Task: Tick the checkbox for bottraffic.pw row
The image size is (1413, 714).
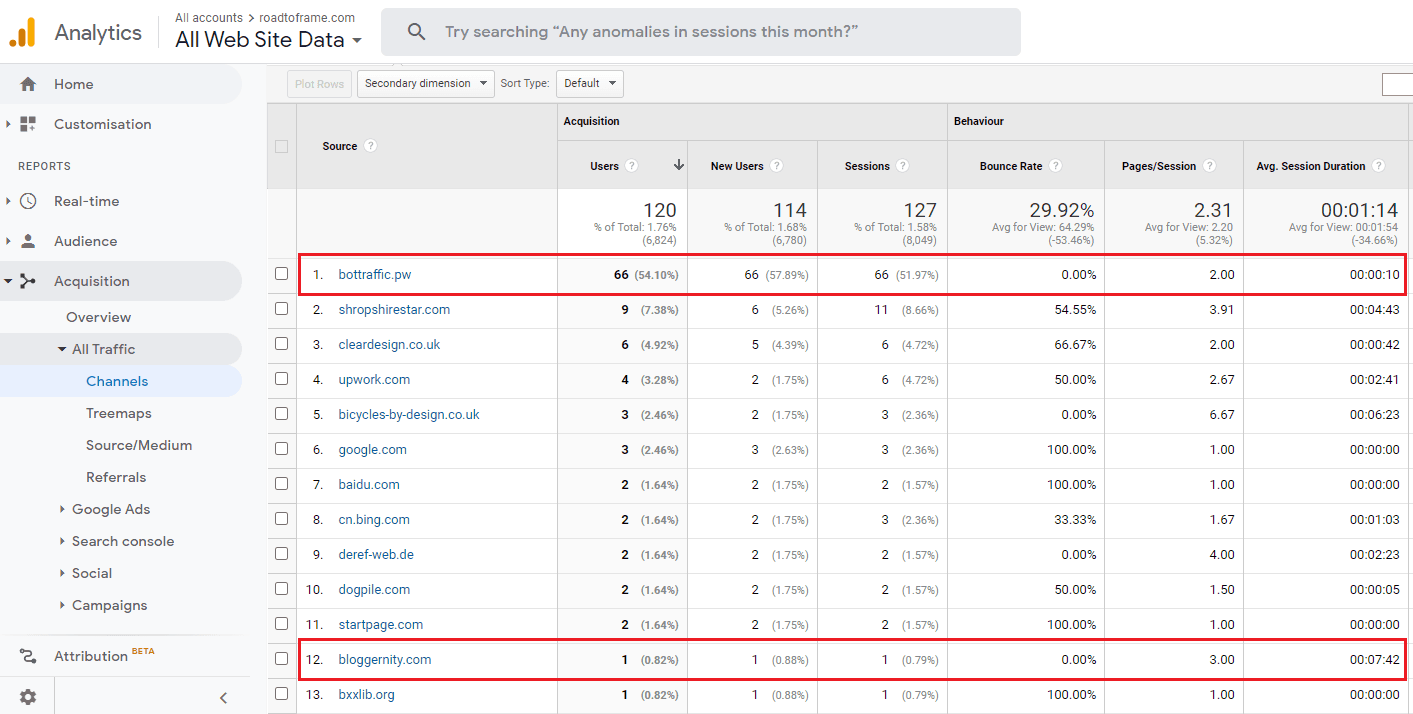Action: pos(281,274)
